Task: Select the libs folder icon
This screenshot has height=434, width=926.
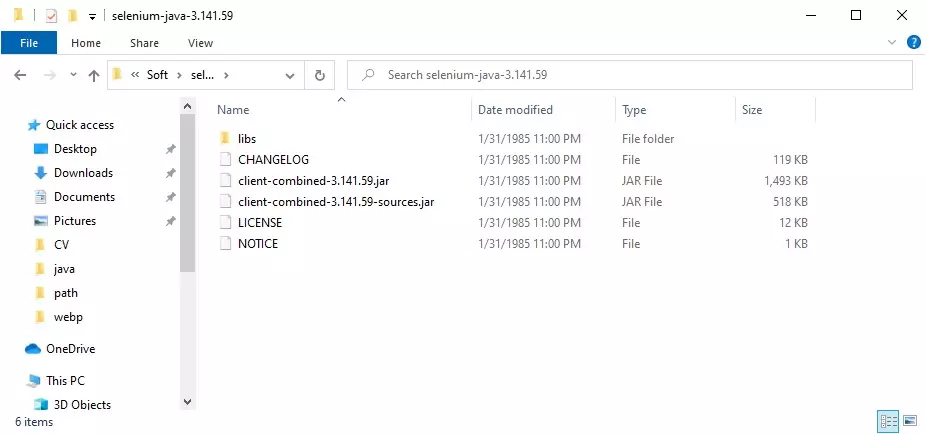Action: pyautogui.click(x=224, y=139)
